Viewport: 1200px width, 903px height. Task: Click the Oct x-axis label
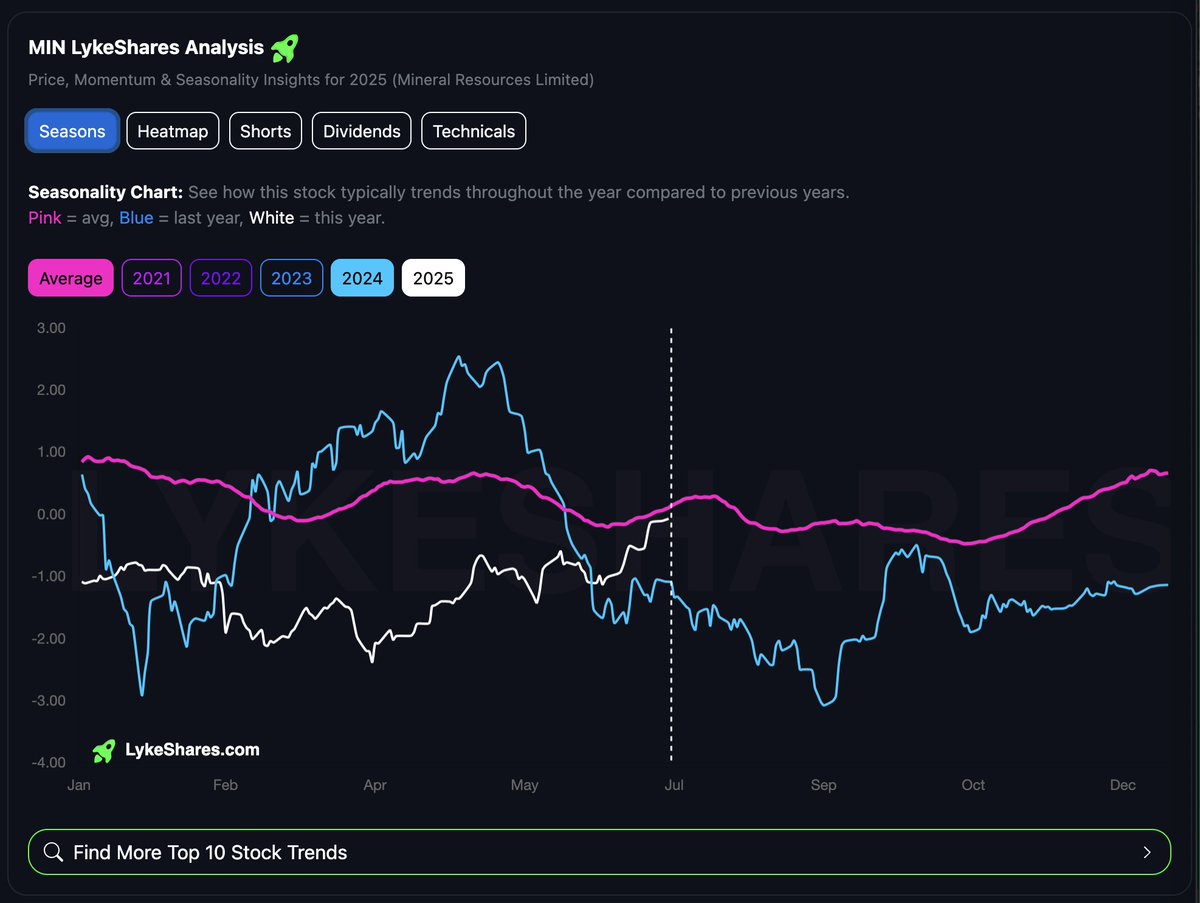point(973,785)
